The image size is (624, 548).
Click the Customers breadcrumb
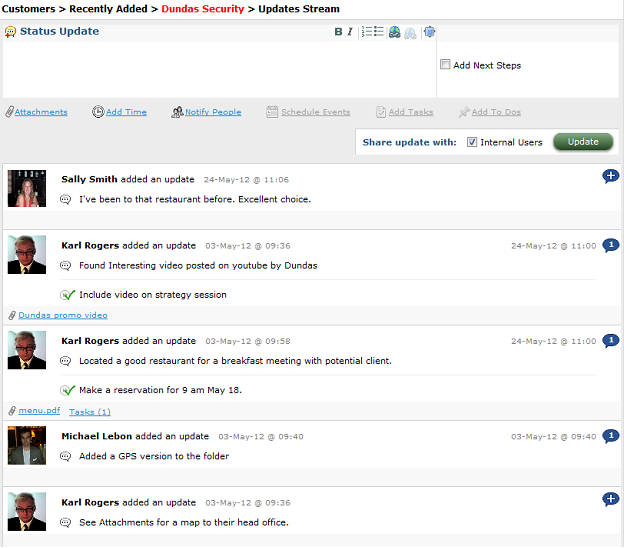coord(28,9)
